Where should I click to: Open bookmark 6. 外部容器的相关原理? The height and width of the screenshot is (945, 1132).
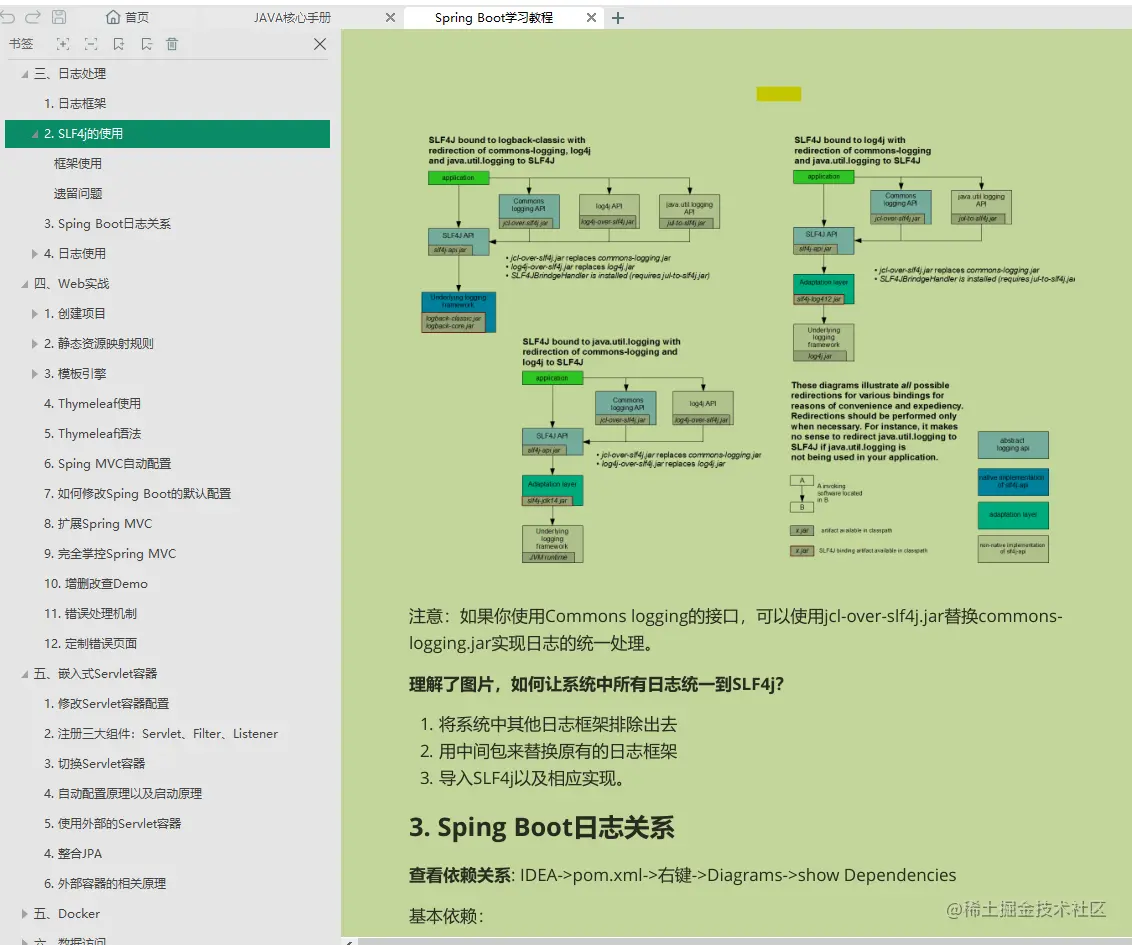pyautogui.click(x=105, y=883)
